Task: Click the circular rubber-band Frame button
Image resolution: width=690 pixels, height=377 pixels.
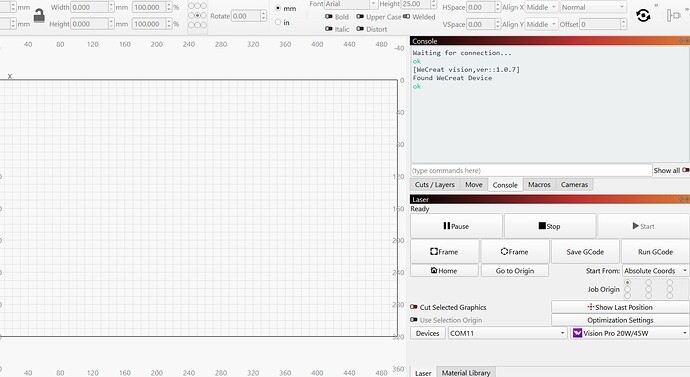Action: tap(514, 252)
